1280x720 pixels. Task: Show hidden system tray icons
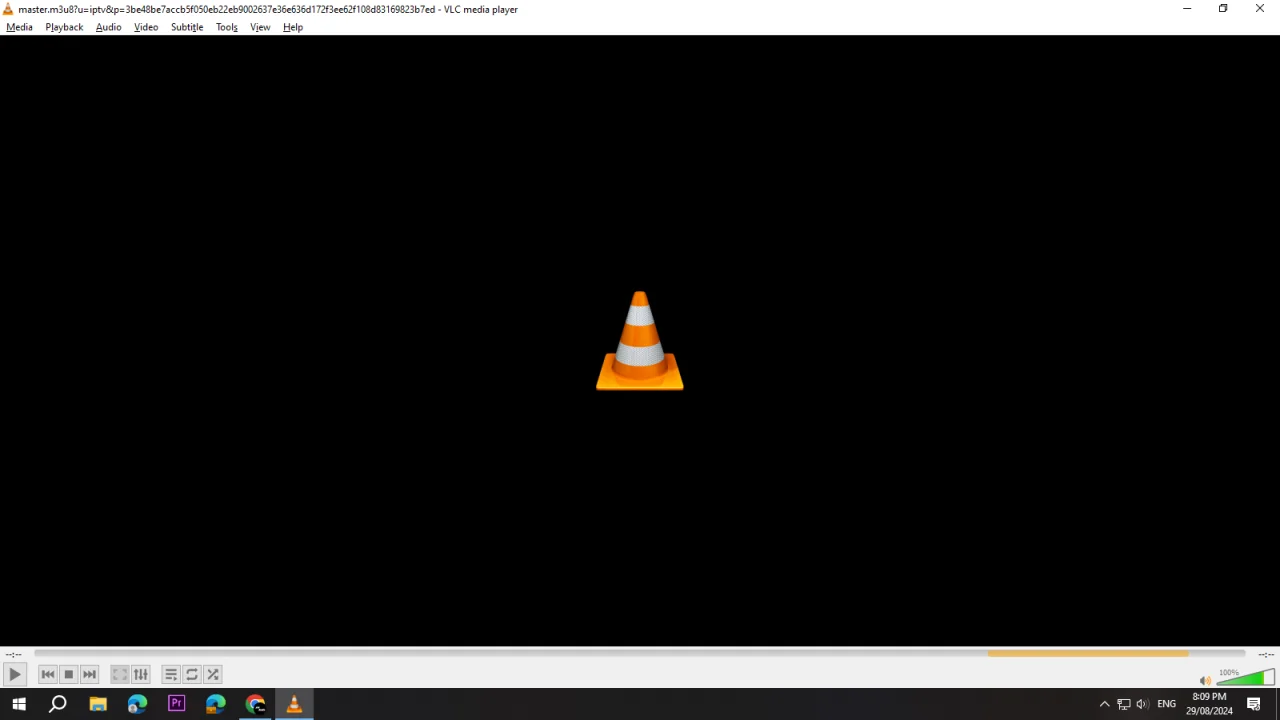point(1104,704)
